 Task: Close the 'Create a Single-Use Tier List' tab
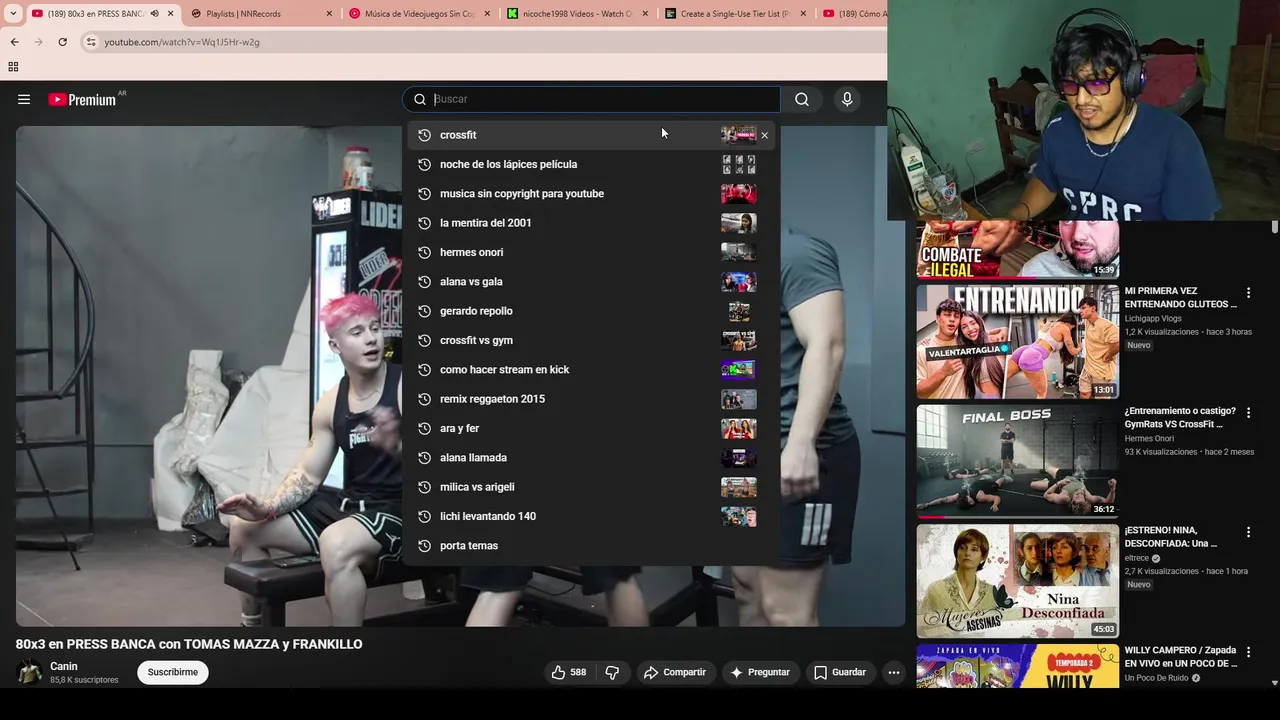[x=803, y=14]
